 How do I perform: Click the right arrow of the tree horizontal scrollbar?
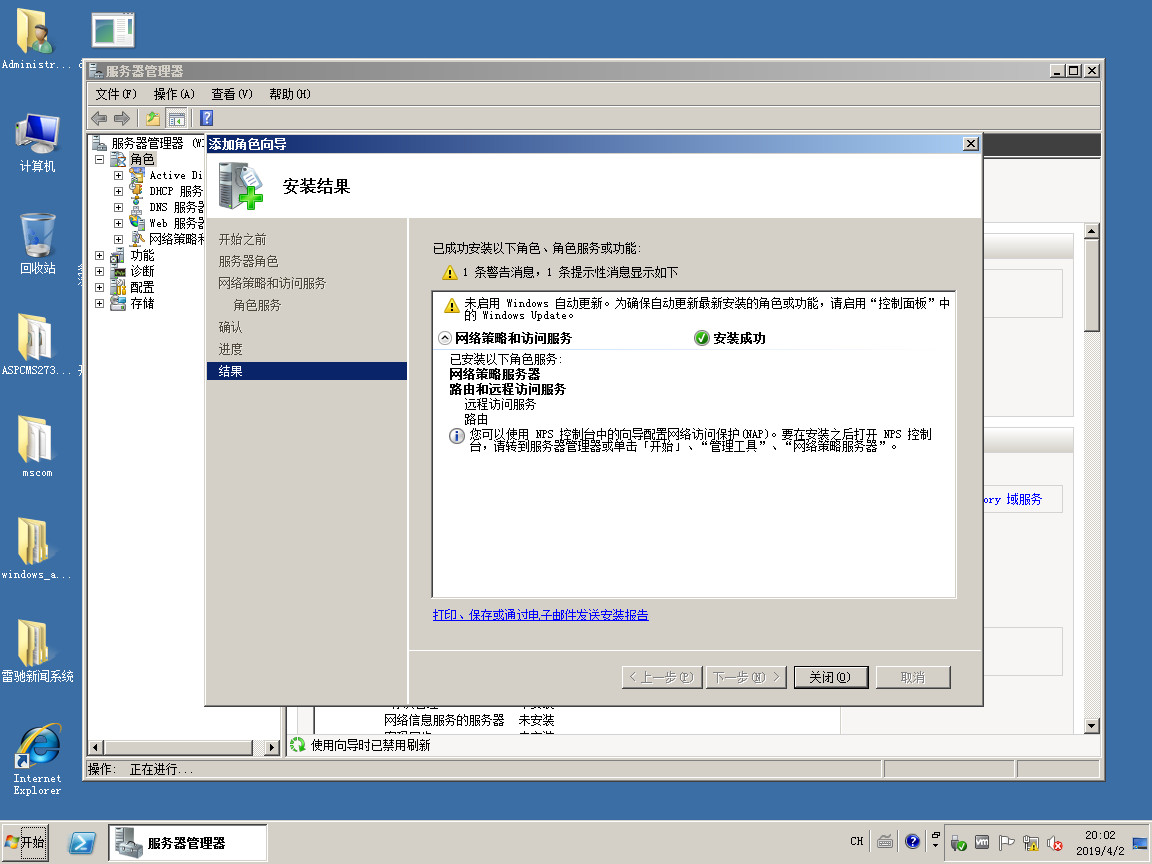(x=272, y=747)
